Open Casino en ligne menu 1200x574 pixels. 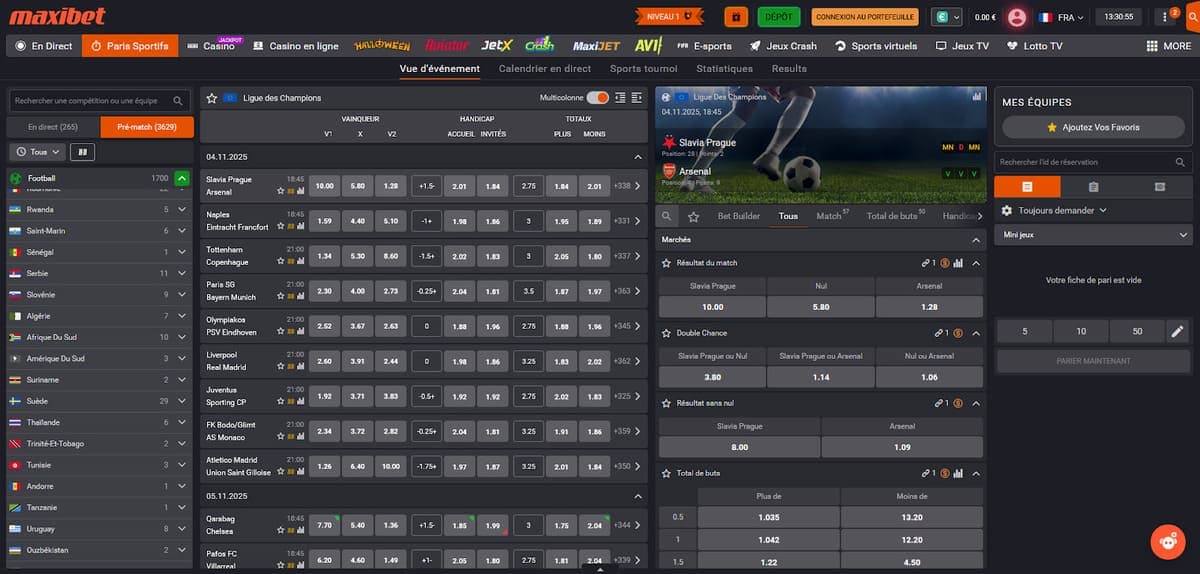[296, 46]
